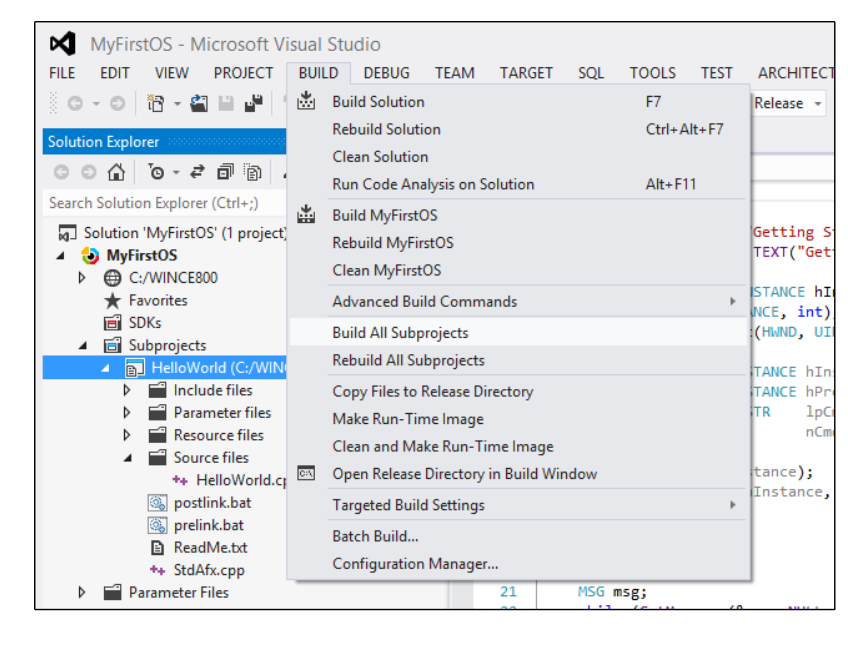Click the Save toolbar icon

point(226,103)
